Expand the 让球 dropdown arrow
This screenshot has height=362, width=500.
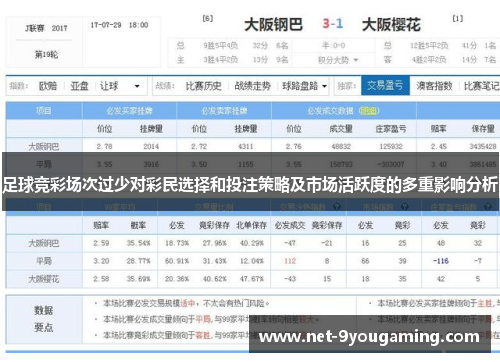137,86
